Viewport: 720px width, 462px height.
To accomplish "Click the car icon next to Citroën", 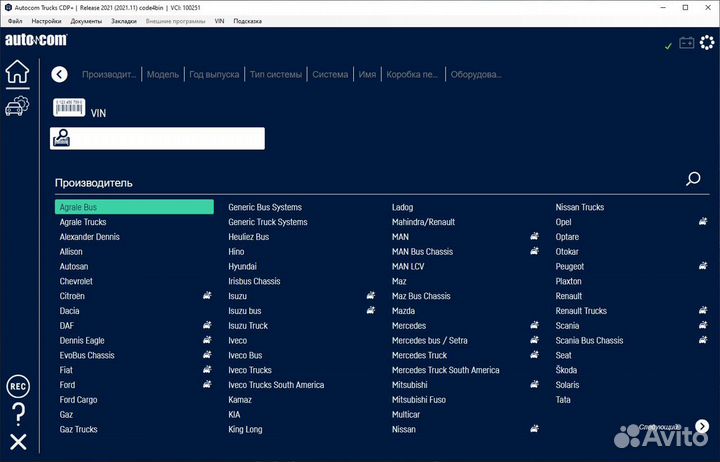I will (205, 296).
